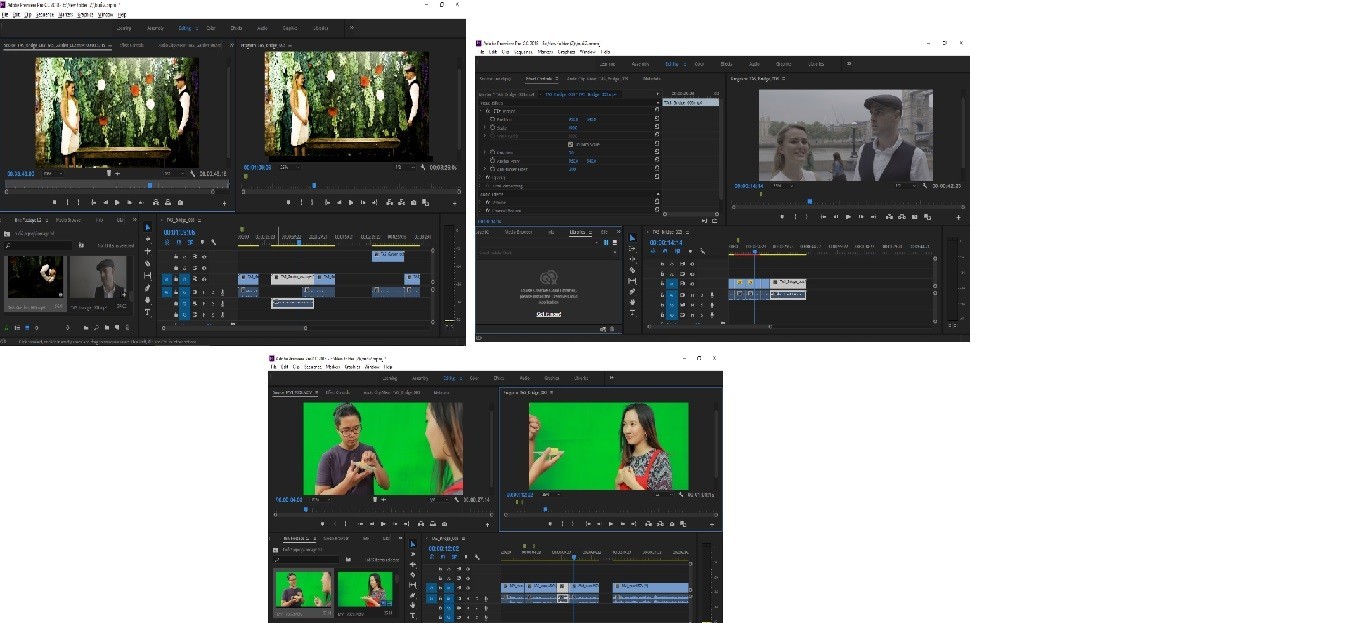Open timeline wrench settings in the green-screen window

pyautogui.click(x=477, y=558)
